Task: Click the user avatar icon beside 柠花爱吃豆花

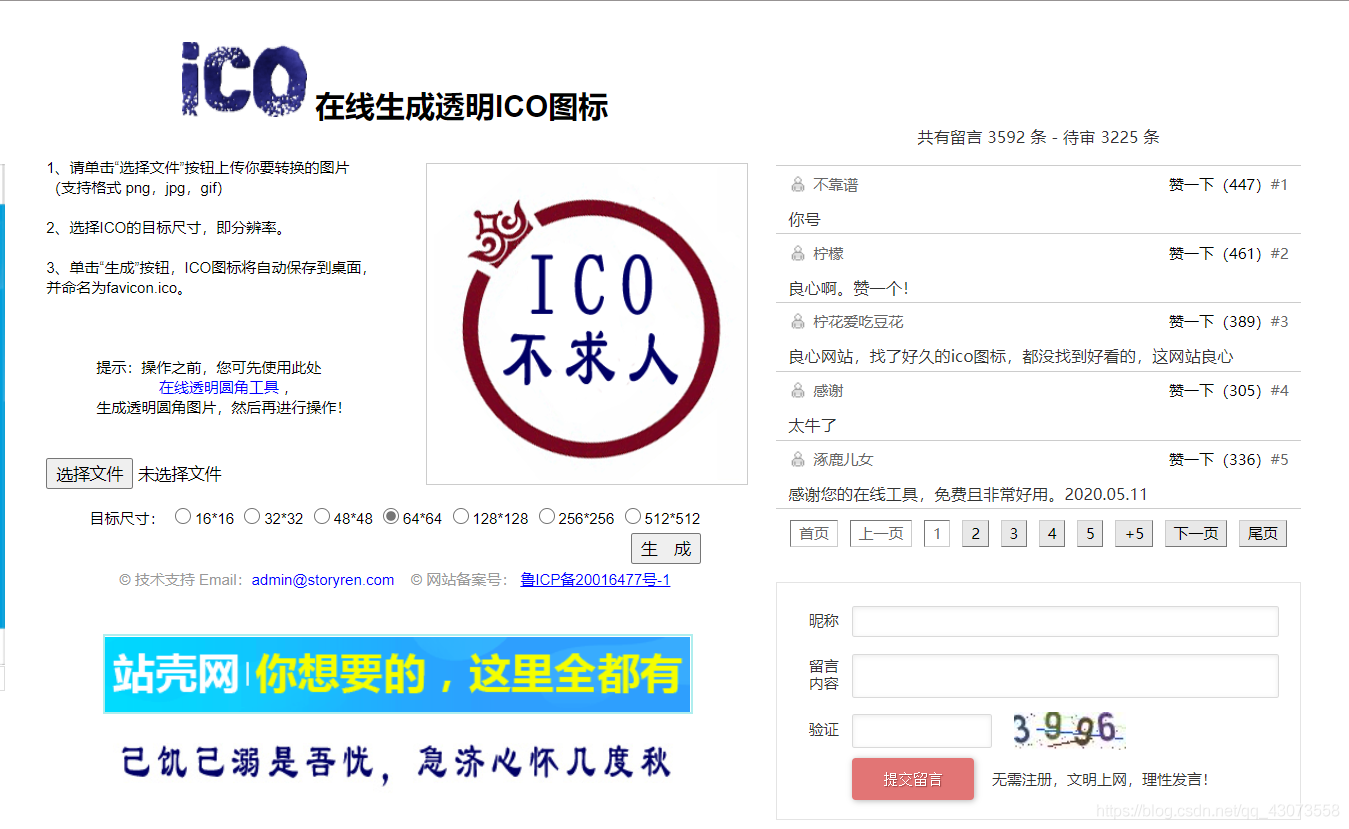Action: pos(798,322)
